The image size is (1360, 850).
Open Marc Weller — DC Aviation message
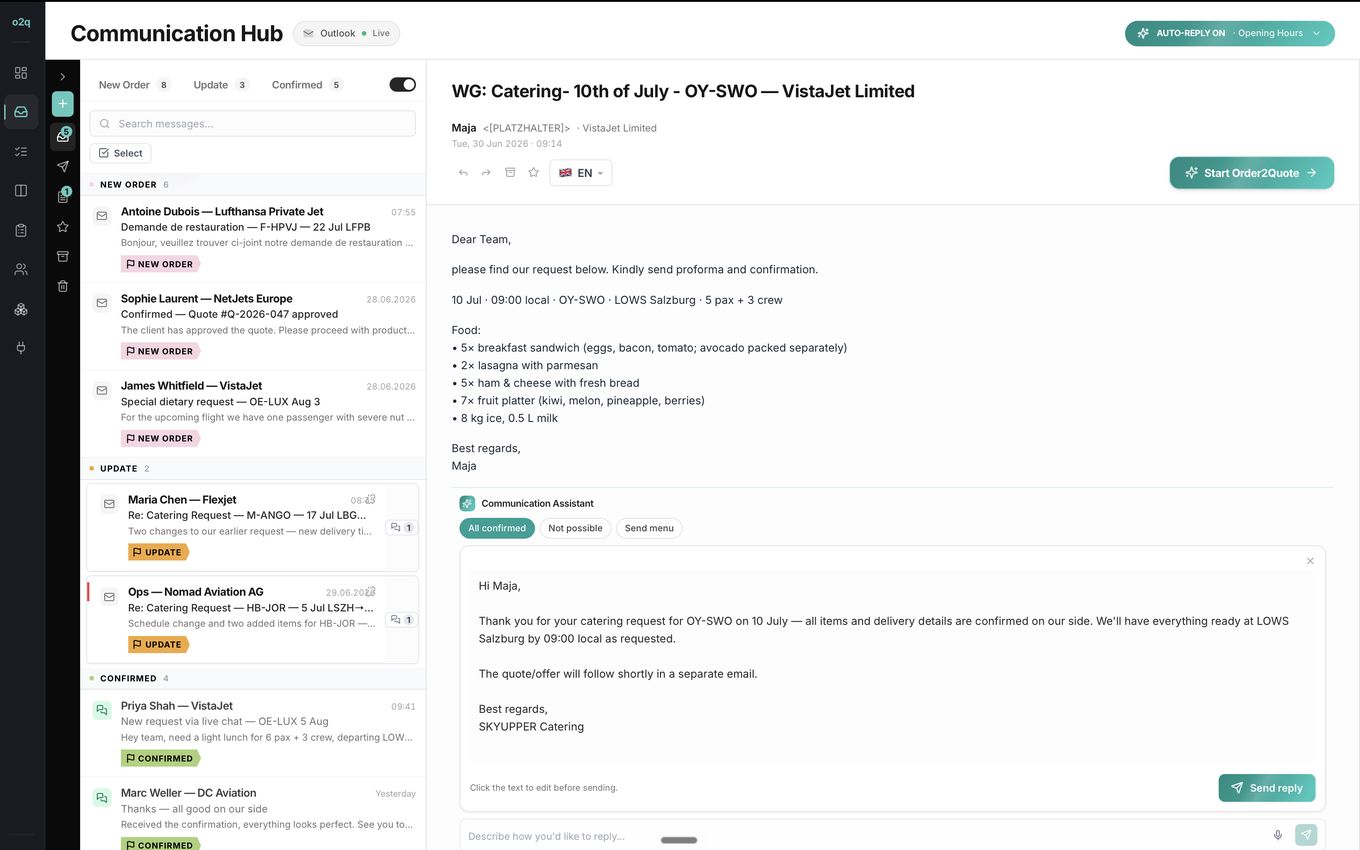pyautogui.click(x=253, y=815)
